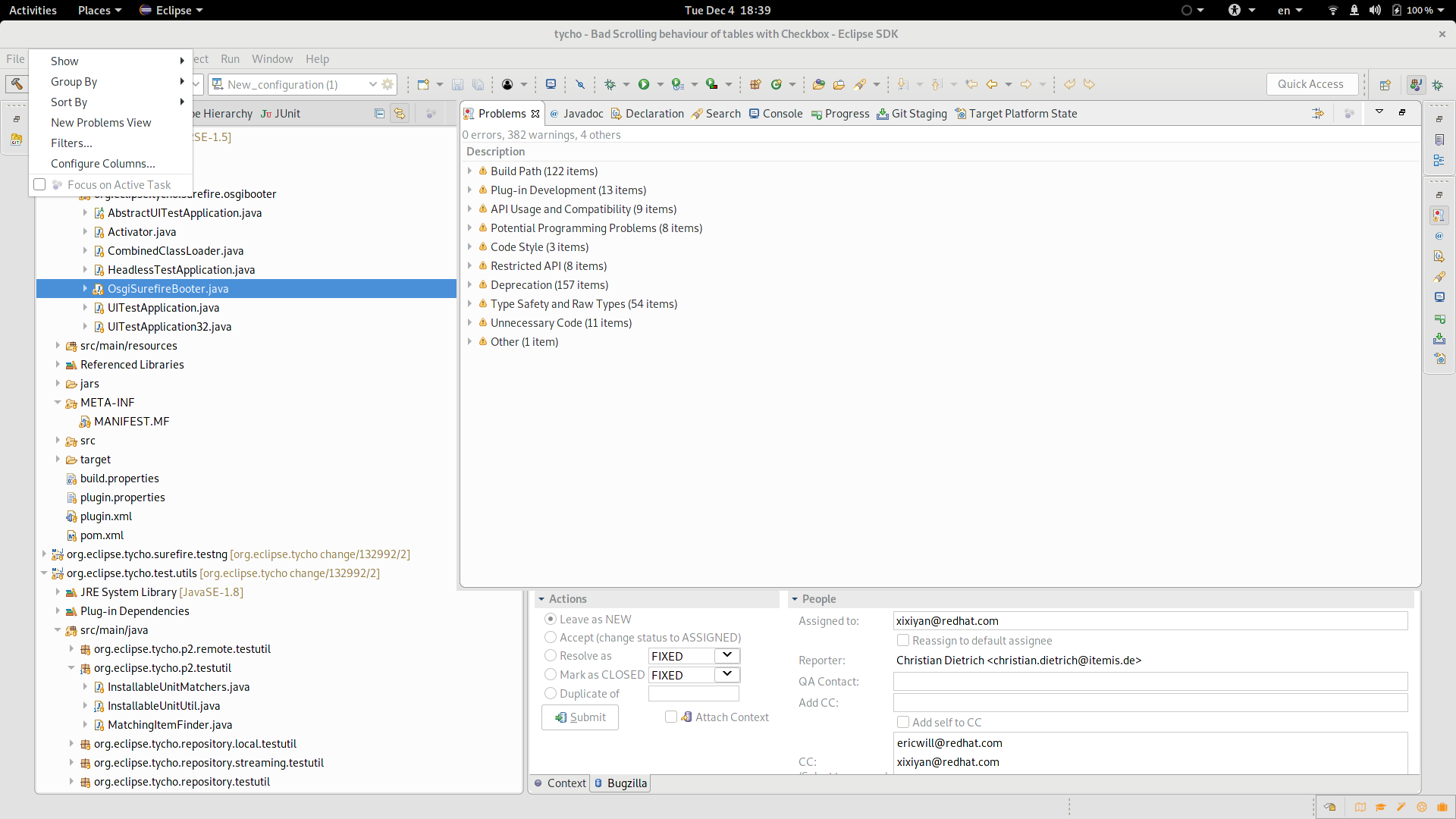1456x819 pixels.
Task: Click the Open Type icon
Action: coord(818,84)
